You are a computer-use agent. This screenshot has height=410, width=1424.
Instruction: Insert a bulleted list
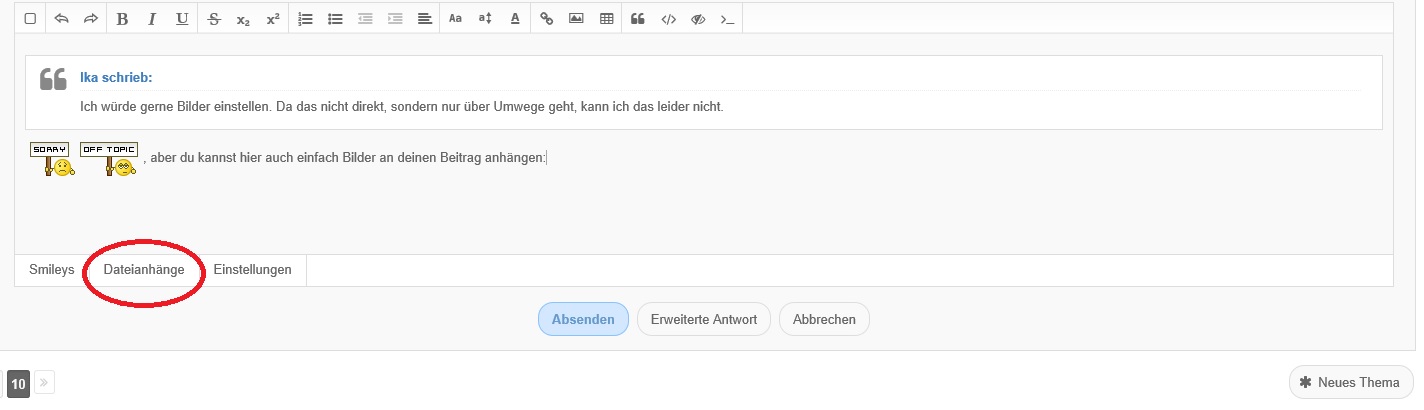(336, 19)
